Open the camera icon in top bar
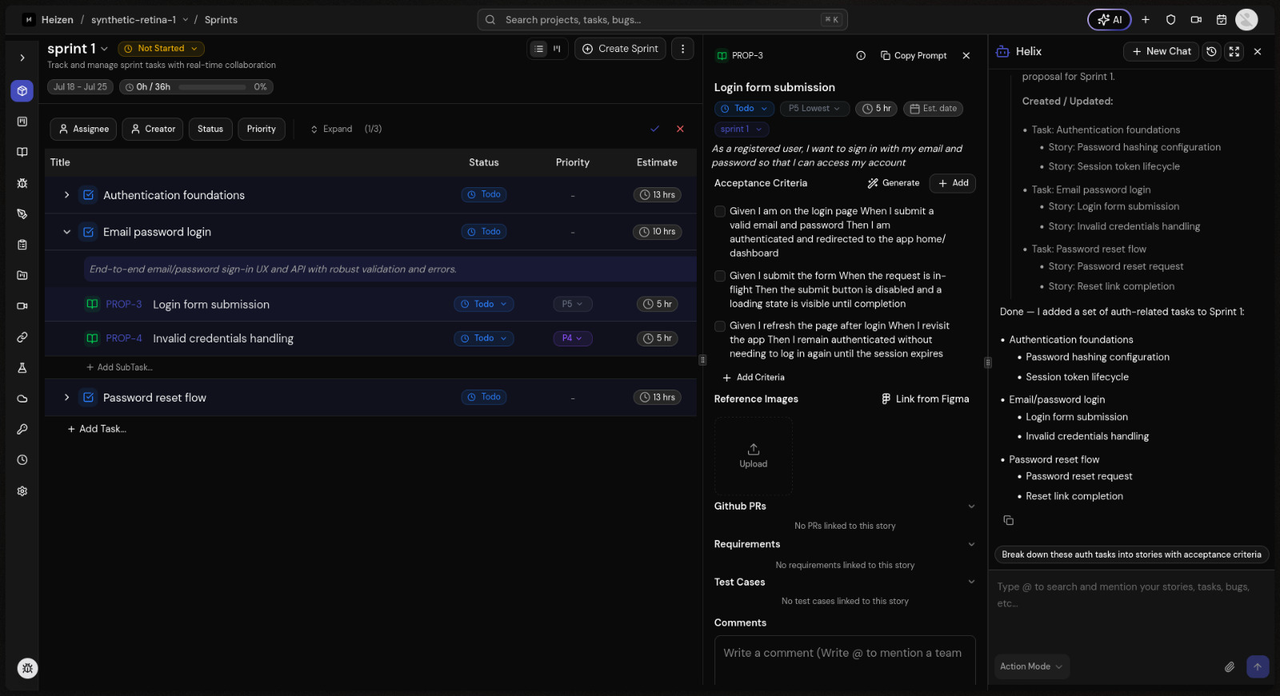This screenshot has height=696, width=1280. (1196, 19)
